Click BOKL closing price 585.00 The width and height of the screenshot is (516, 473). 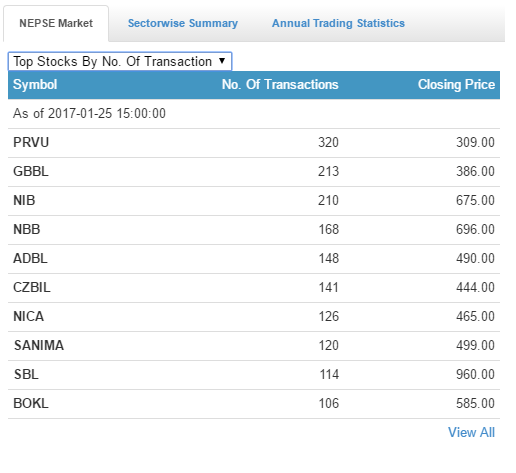click(x=475, y=404)
